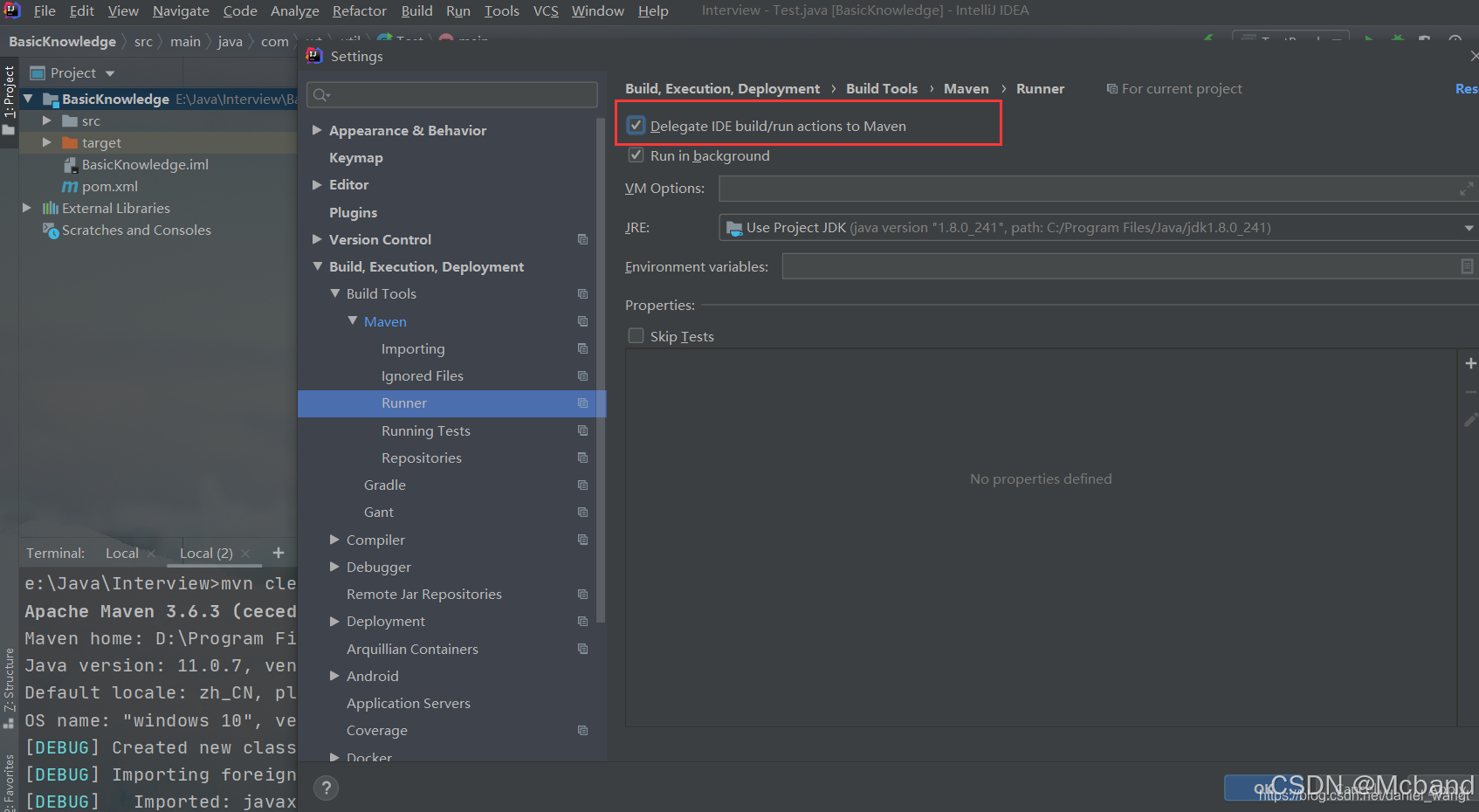Click project-level icon next to Coverage

click(x=582, y=730)
